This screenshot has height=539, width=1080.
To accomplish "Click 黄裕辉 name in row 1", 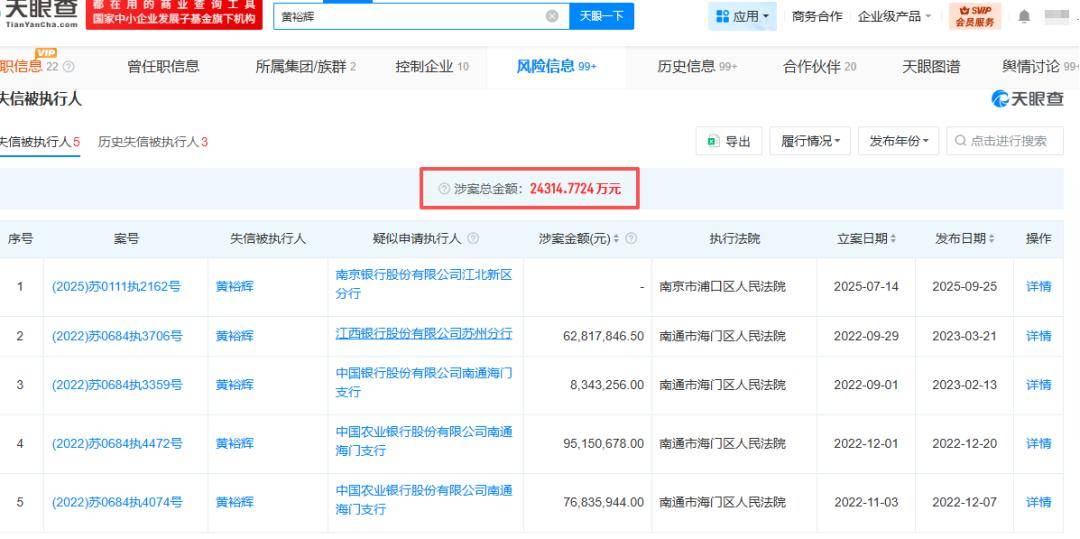I will [x=234, y=286].
